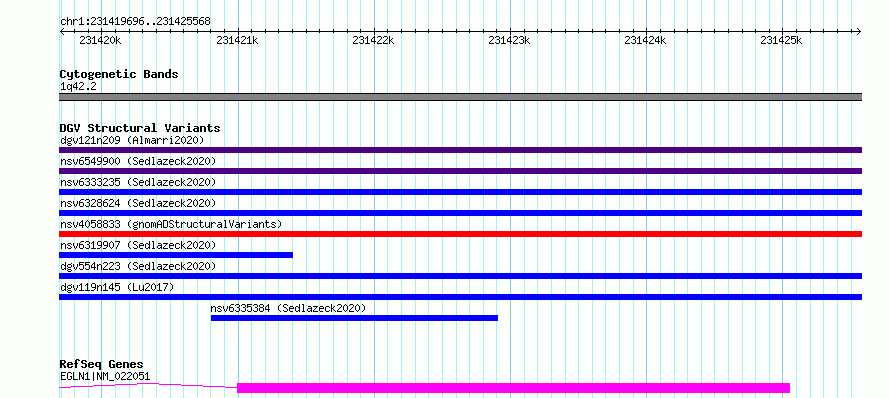Click the nsv6333235 (Sedlazeck2020) blue bar

[460, 192]
